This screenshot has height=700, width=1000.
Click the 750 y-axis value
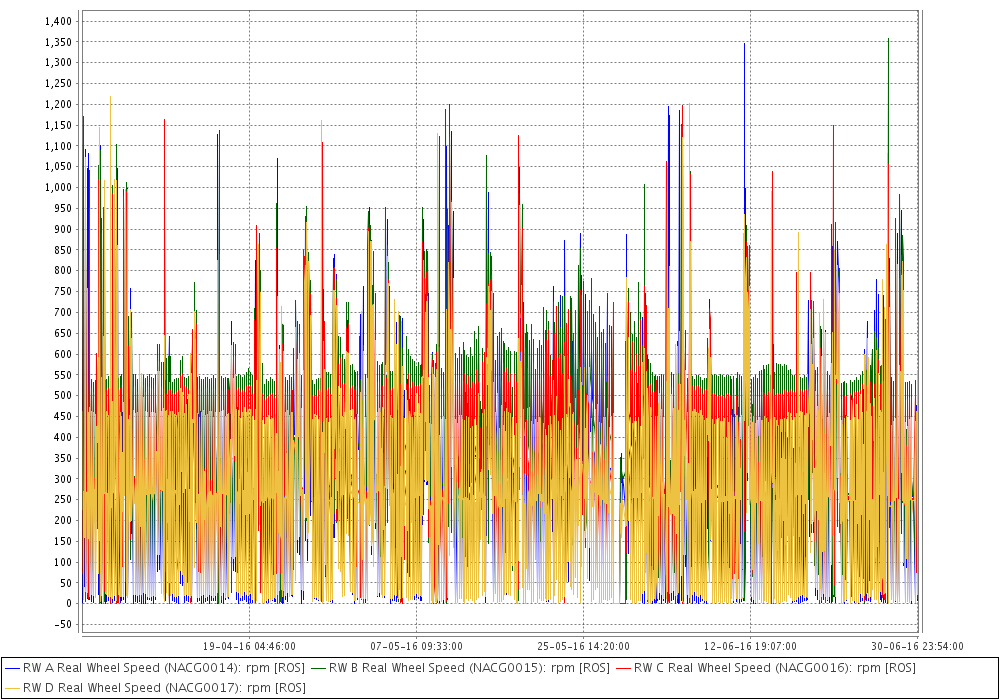(63, 291)
